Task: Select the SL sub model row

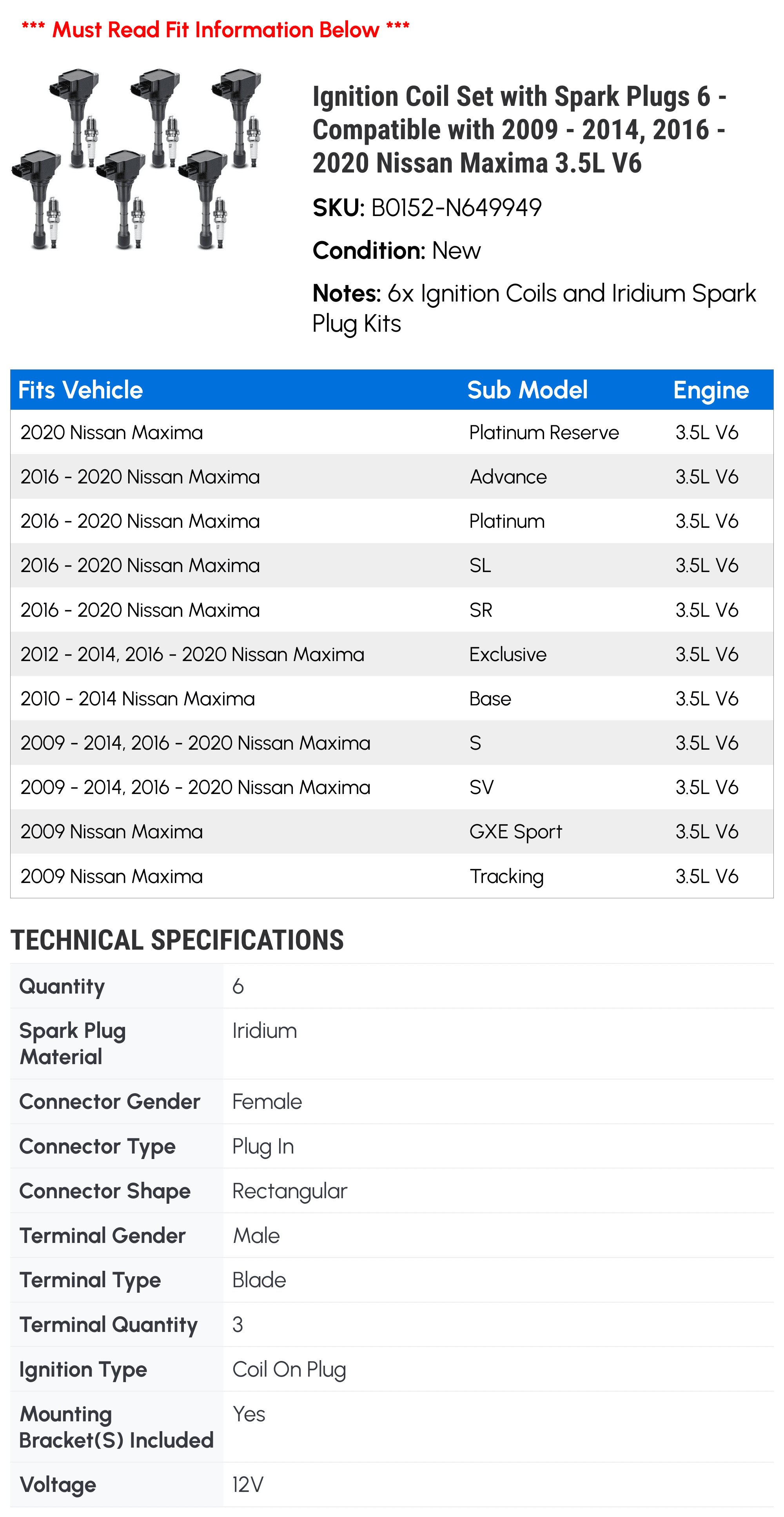Action: pyautogui.click(x=392, y=565)
